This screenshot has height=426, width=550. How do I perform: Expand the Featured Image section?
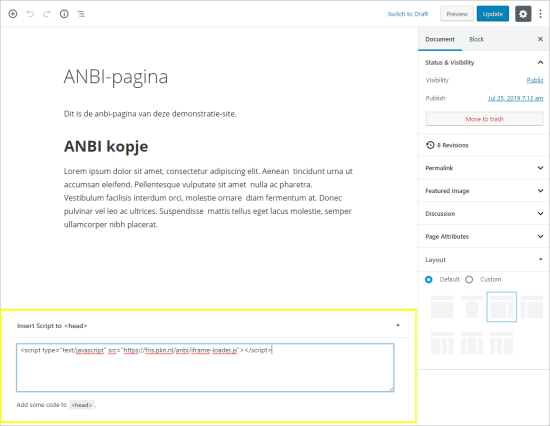(x=484, y=191)
